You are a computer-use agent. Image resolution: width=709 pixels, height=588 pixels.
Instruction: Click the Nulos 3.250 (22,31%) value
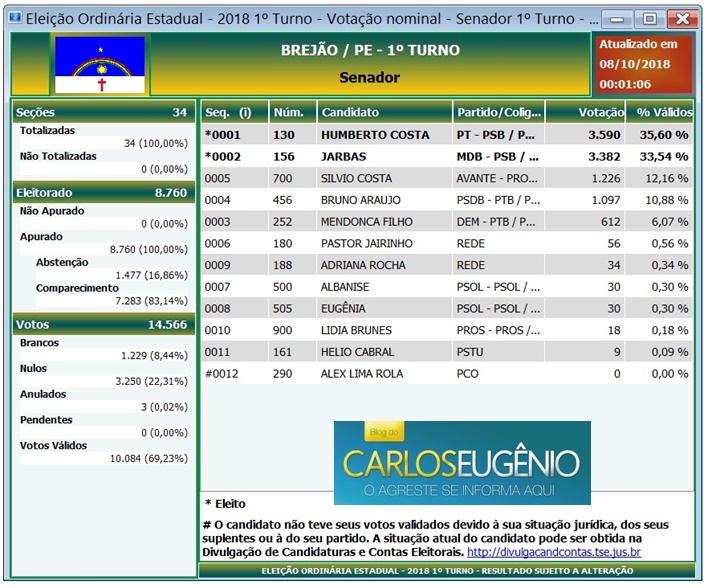click(x=151, y=381)
